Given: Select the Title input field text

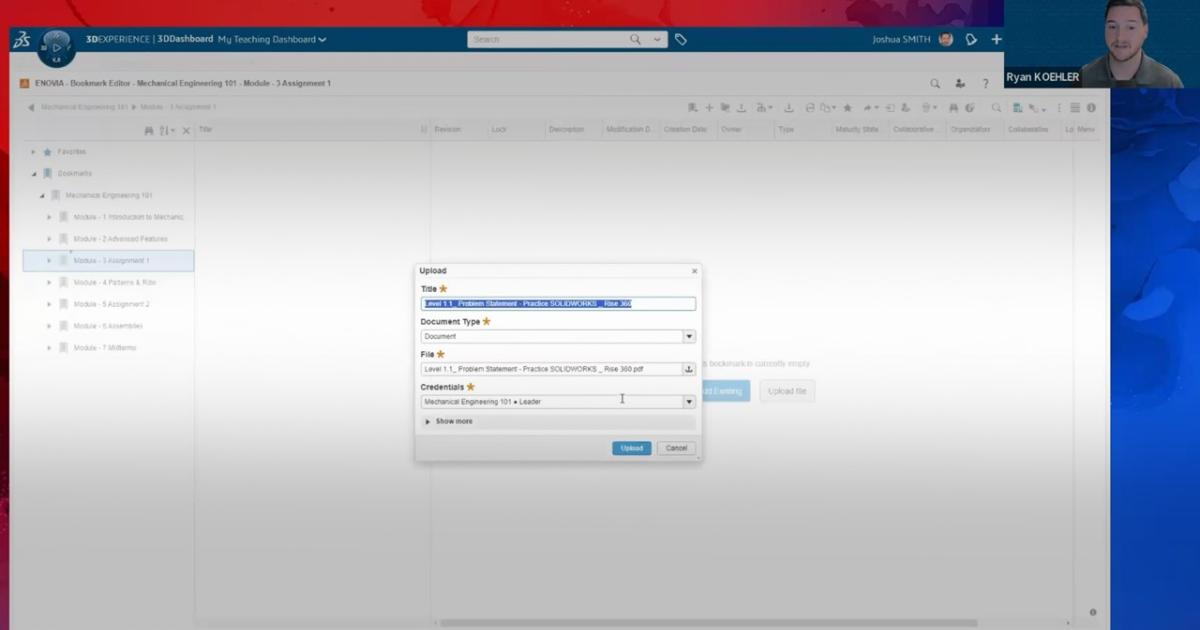Looking at the screenshot, I should coord(555,303).
